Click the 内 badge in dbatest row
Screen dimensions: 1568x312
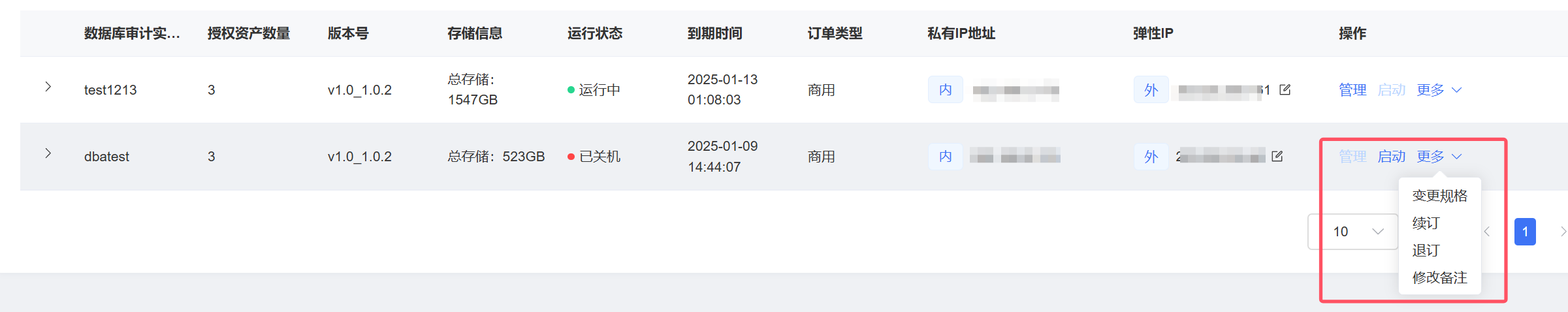pos(946,157)
